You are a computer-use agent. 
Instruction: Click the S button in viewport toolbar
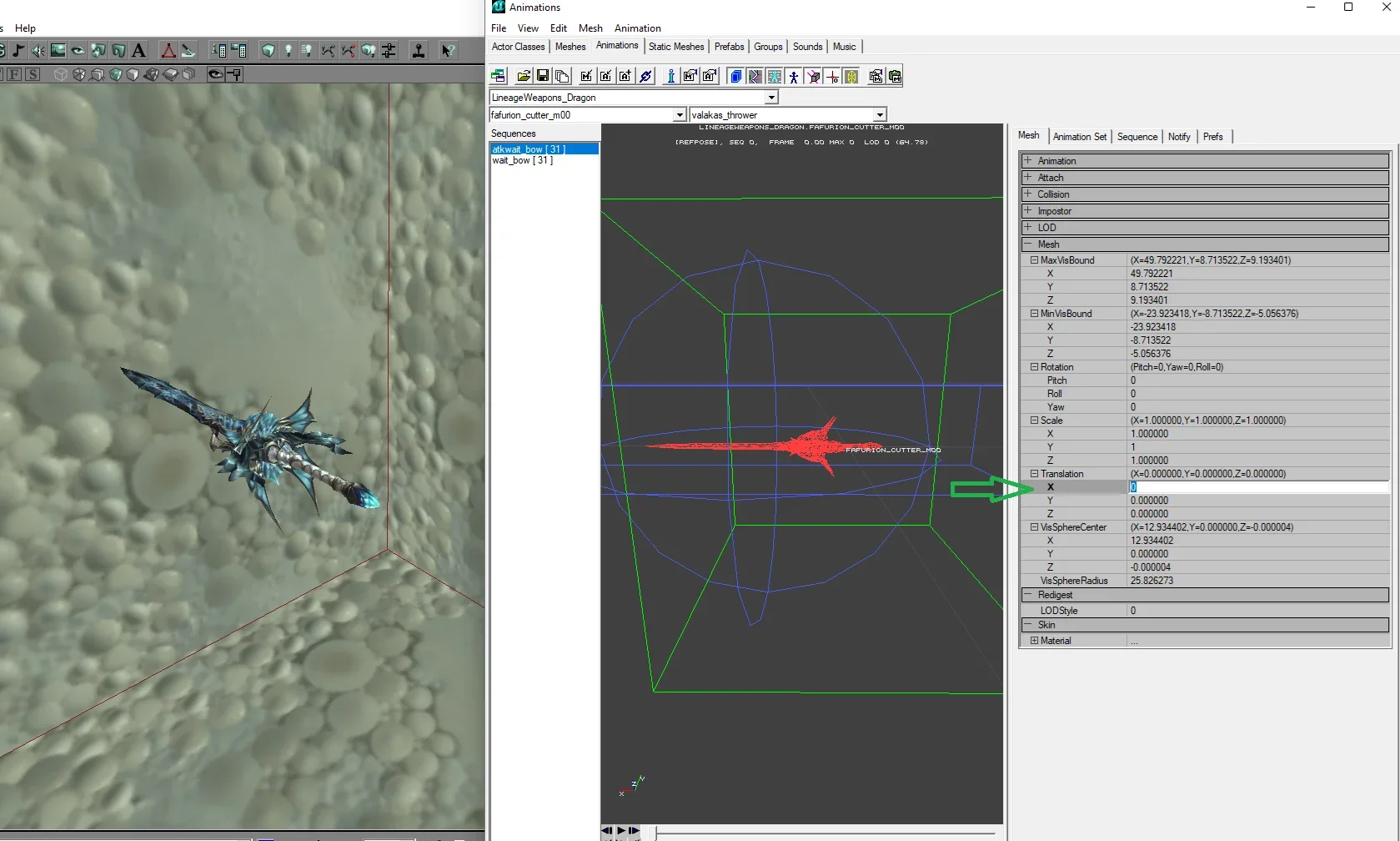coord(33,74)
